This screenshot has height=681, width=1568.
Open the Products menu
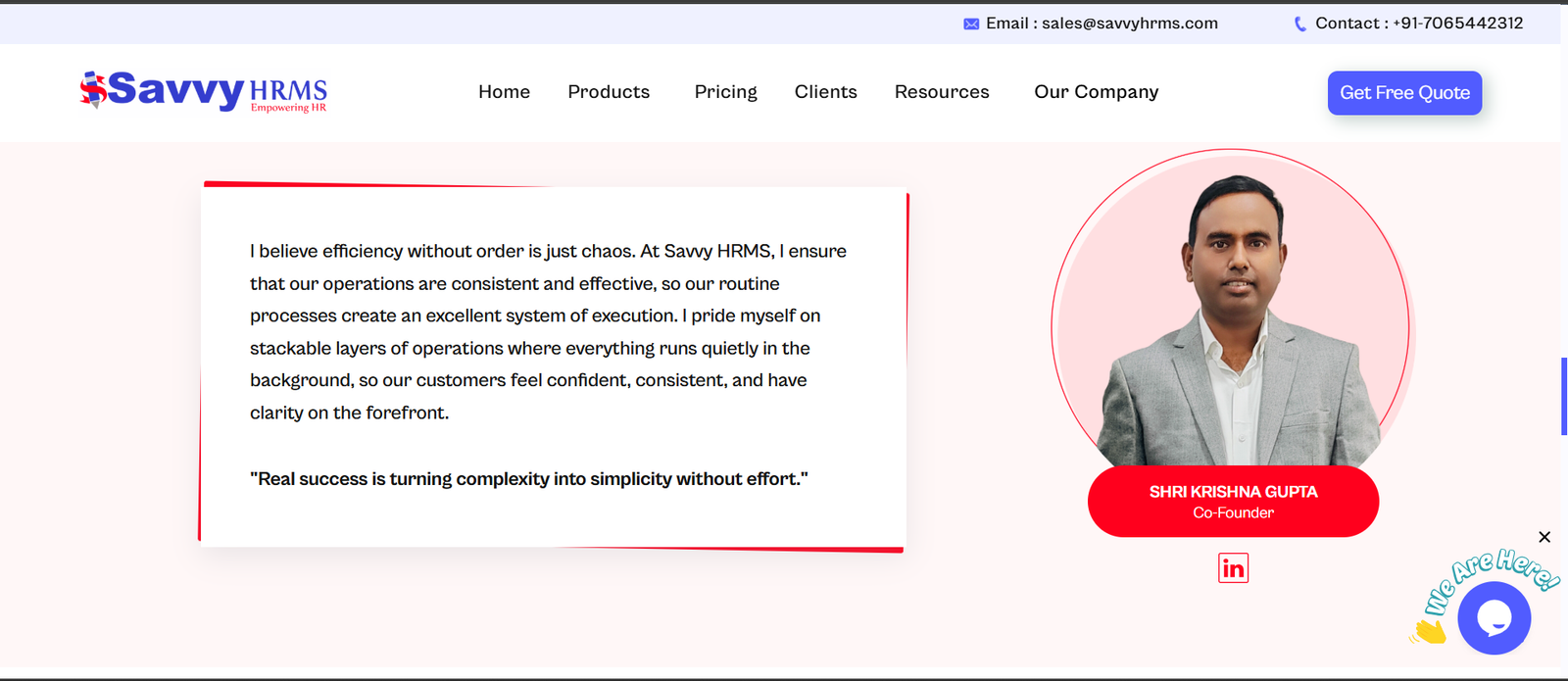(609, 91)
